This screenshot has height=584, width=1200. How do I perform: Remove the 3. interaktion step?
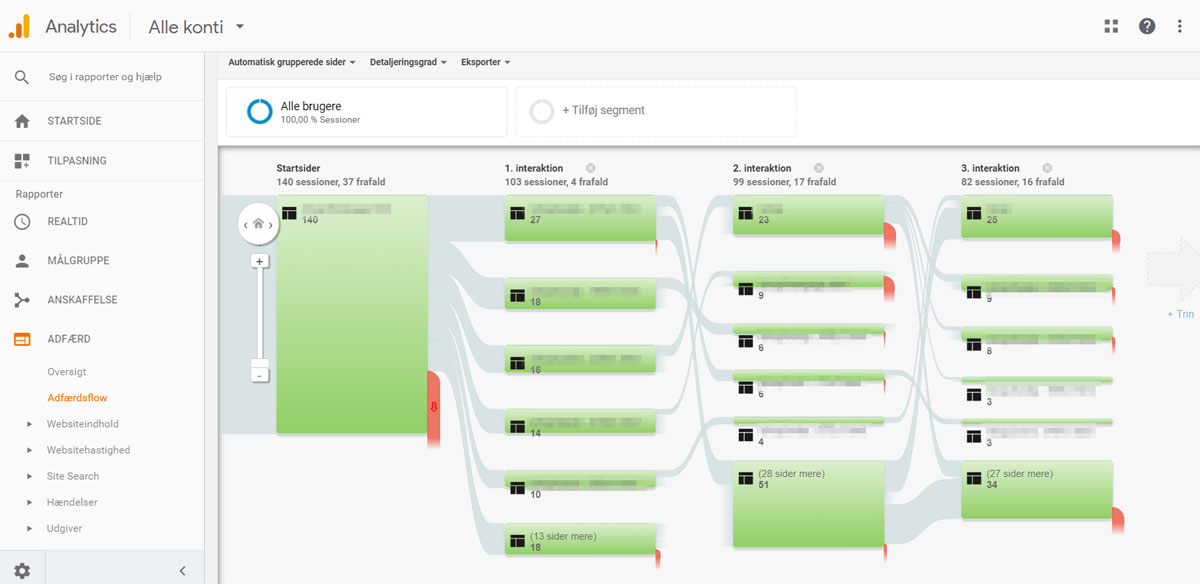pyautogui.click(x=1046, y=168)
